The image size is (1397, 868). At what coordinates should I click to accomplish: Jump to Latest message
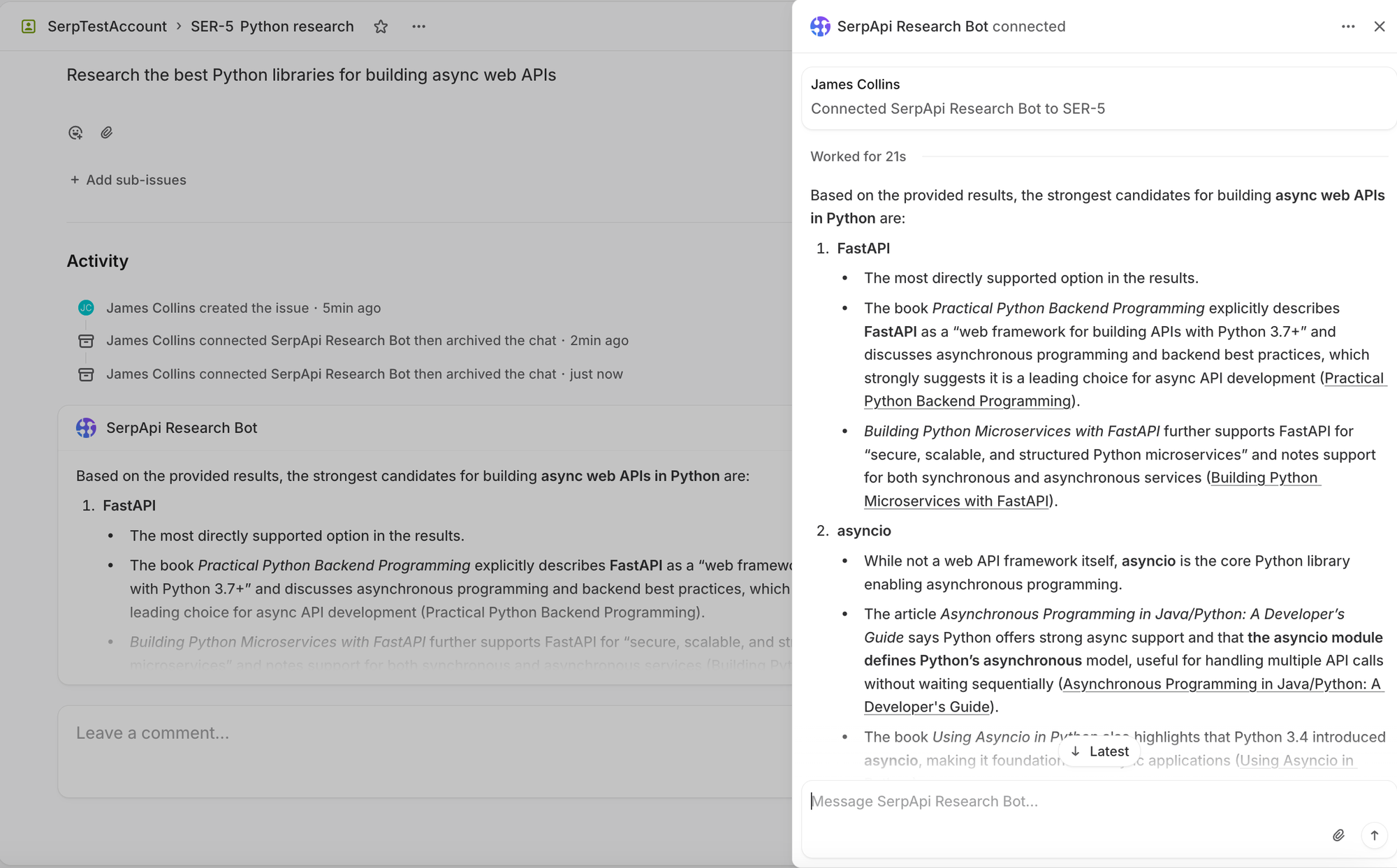pyautogui.click(x=1099, y=751)
